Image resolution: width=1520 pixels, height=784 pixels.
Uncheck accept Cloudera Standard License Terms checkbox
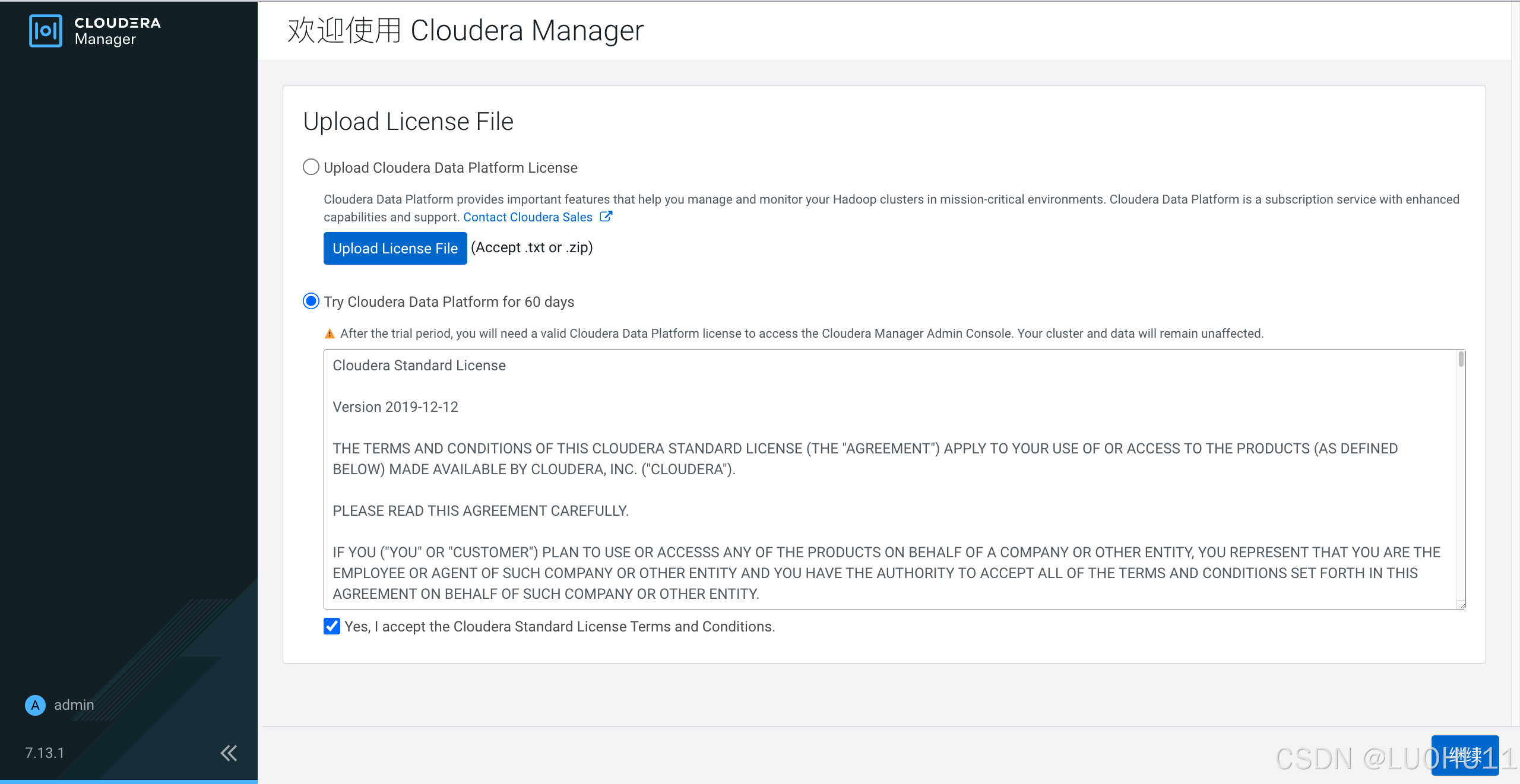[332, 626]
